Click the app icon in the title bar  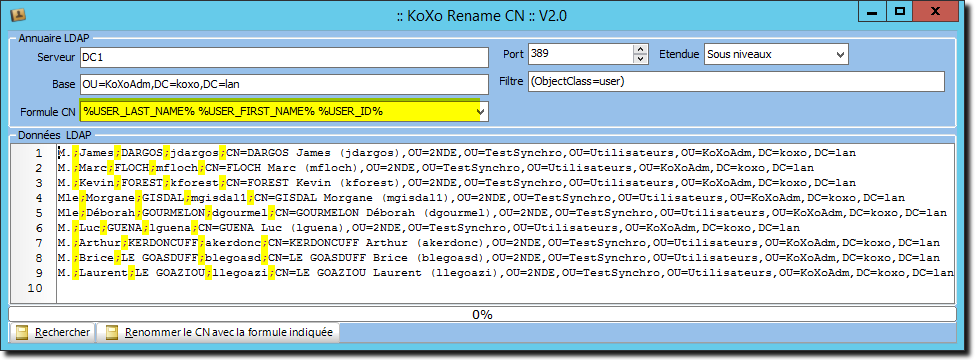[x=17, y=13]
